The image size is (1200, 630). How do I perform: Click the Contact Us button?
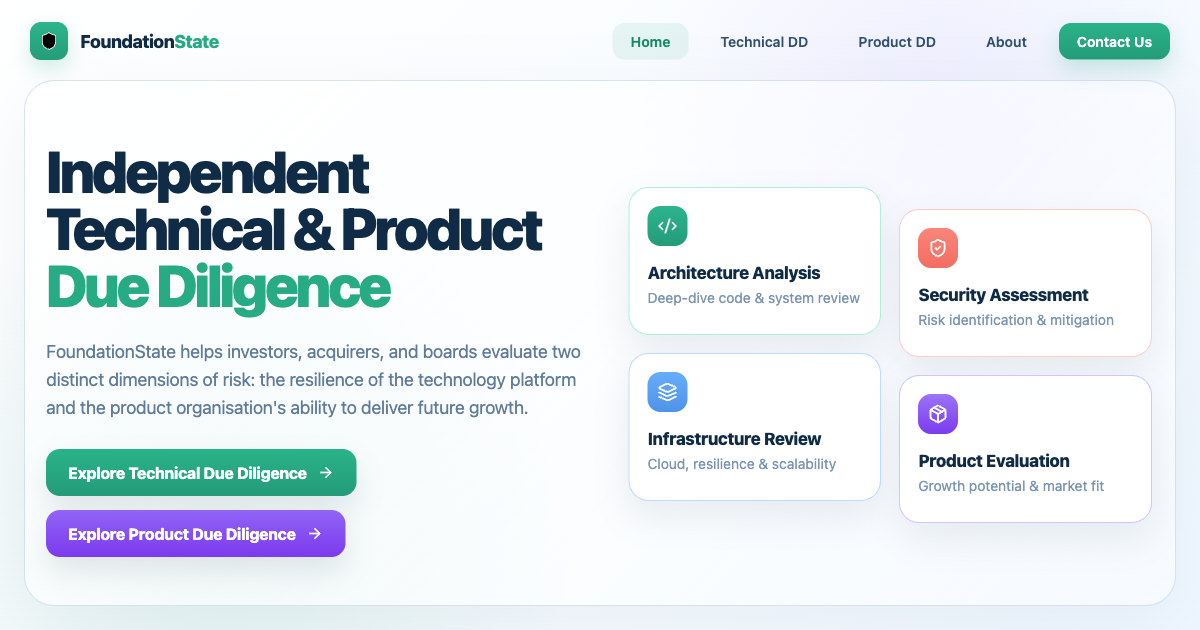[x=1114, y=42]
